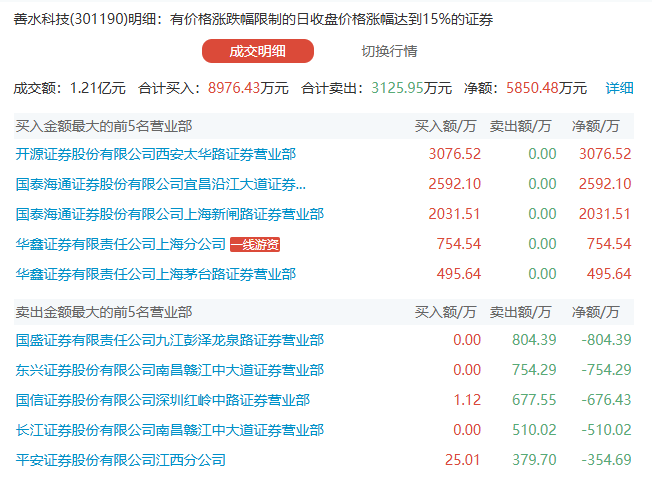Click sell amount 510.02 in 长江证券 row

[534, 430]
